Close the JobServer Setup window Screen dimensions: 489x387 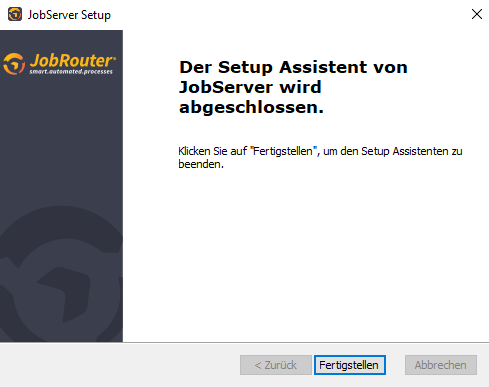click(477, 14)
